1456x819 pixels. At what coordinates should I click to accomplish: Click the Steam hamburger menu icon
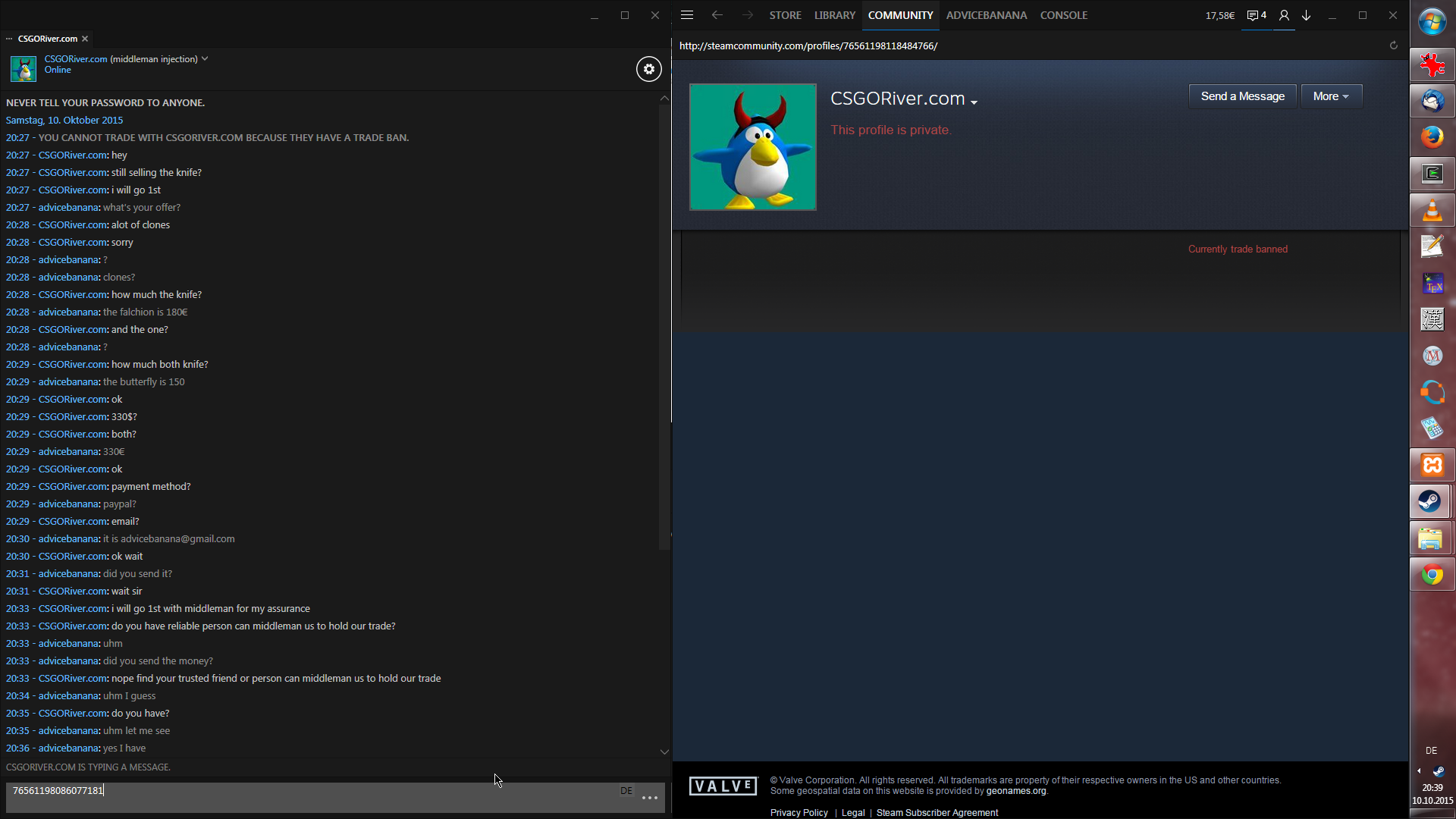[x=687, y=15]
